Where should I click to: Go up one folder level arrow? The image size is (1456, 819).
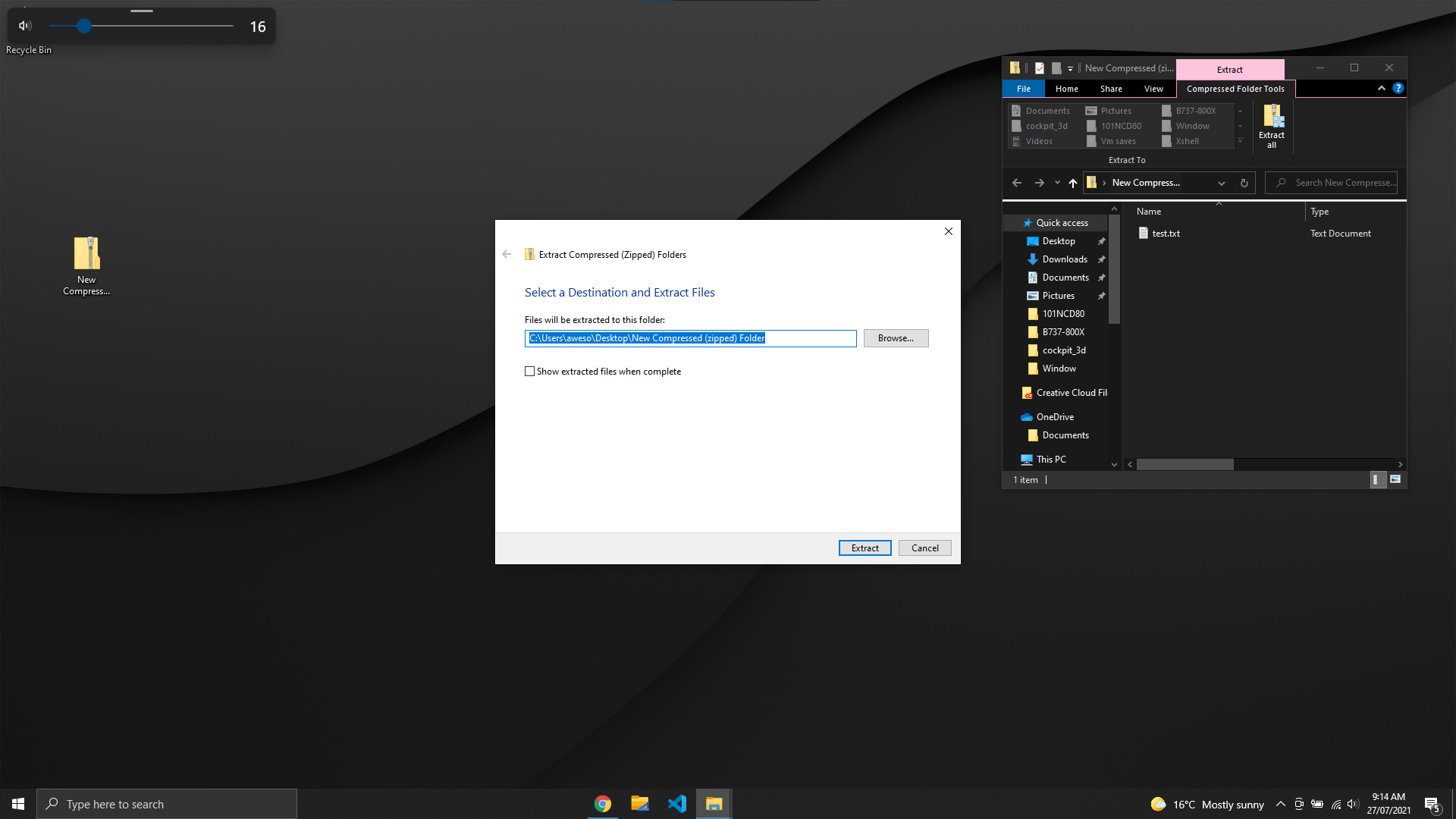pos(1072,183)
